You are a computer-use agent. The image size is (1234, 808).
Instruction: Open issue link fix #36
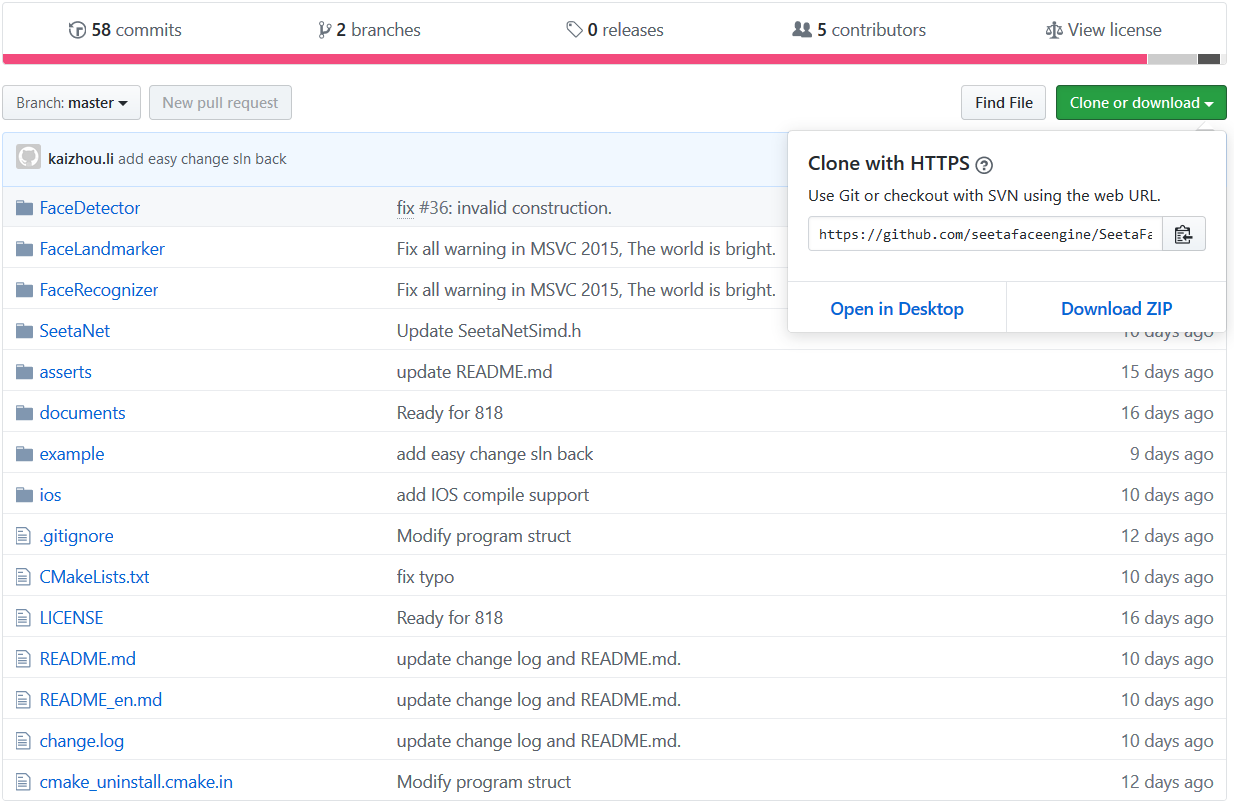coord(405,207)
